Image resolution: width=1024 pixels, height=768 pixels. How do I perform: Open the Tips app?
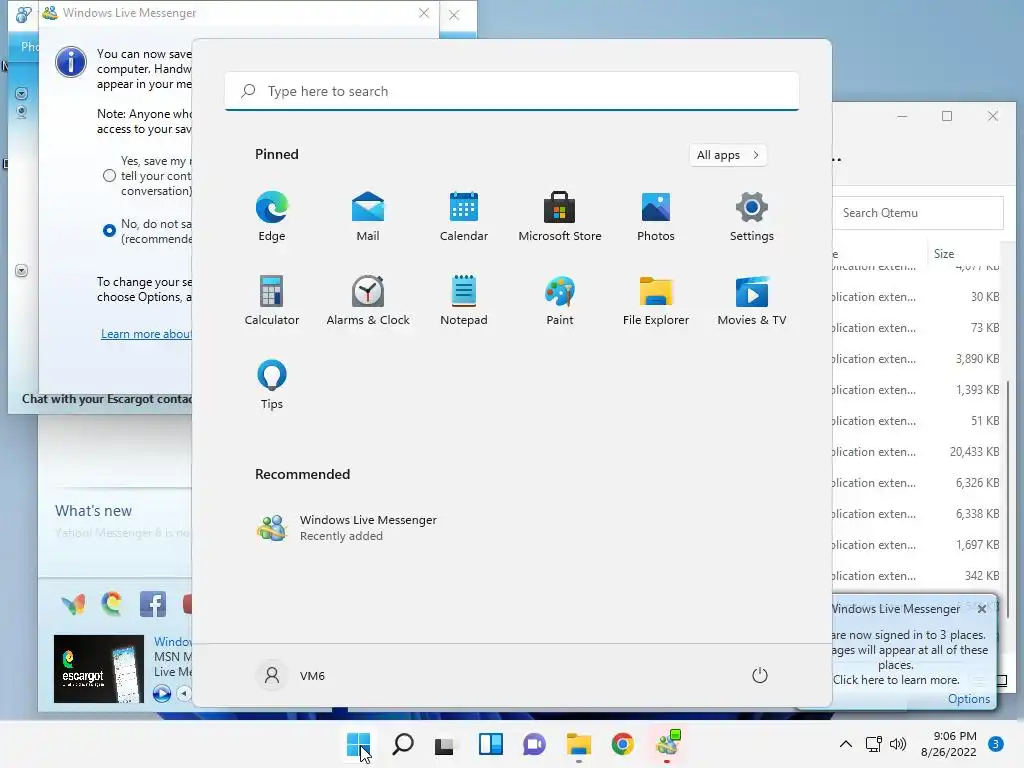coord(272,385)
